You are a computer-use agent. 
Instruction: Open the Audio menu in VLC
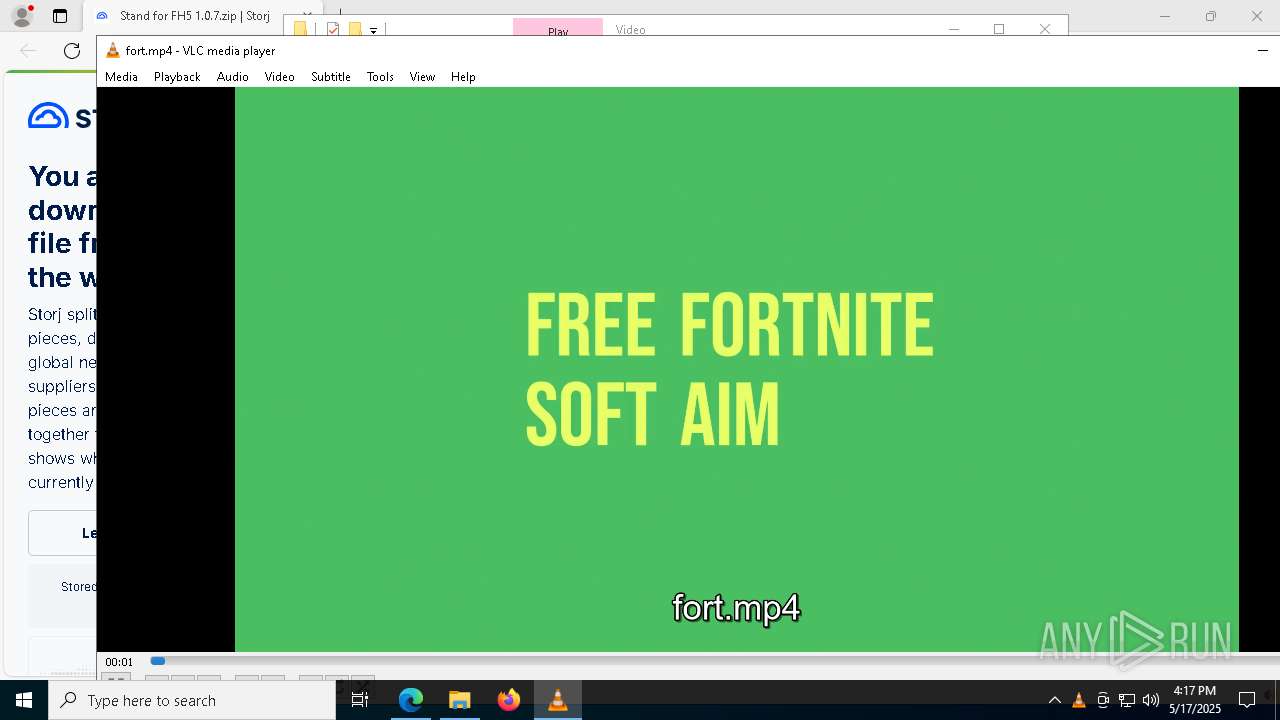[232, 77]
